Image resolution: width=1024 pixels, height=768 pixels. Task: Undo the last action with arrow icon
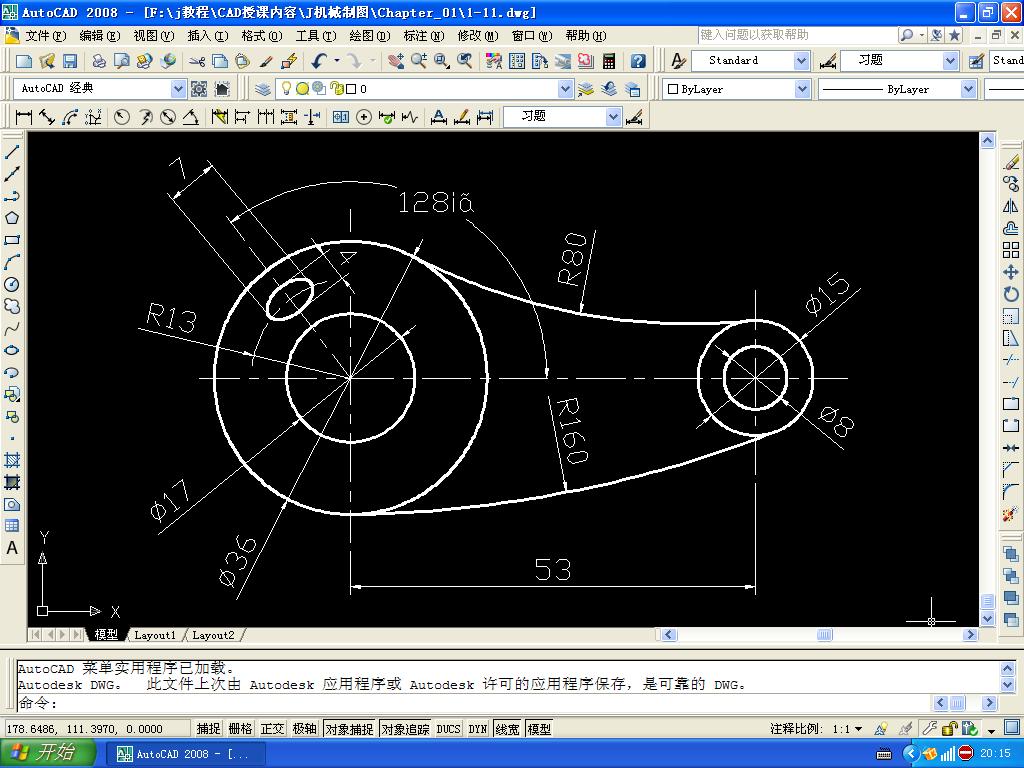319,61
